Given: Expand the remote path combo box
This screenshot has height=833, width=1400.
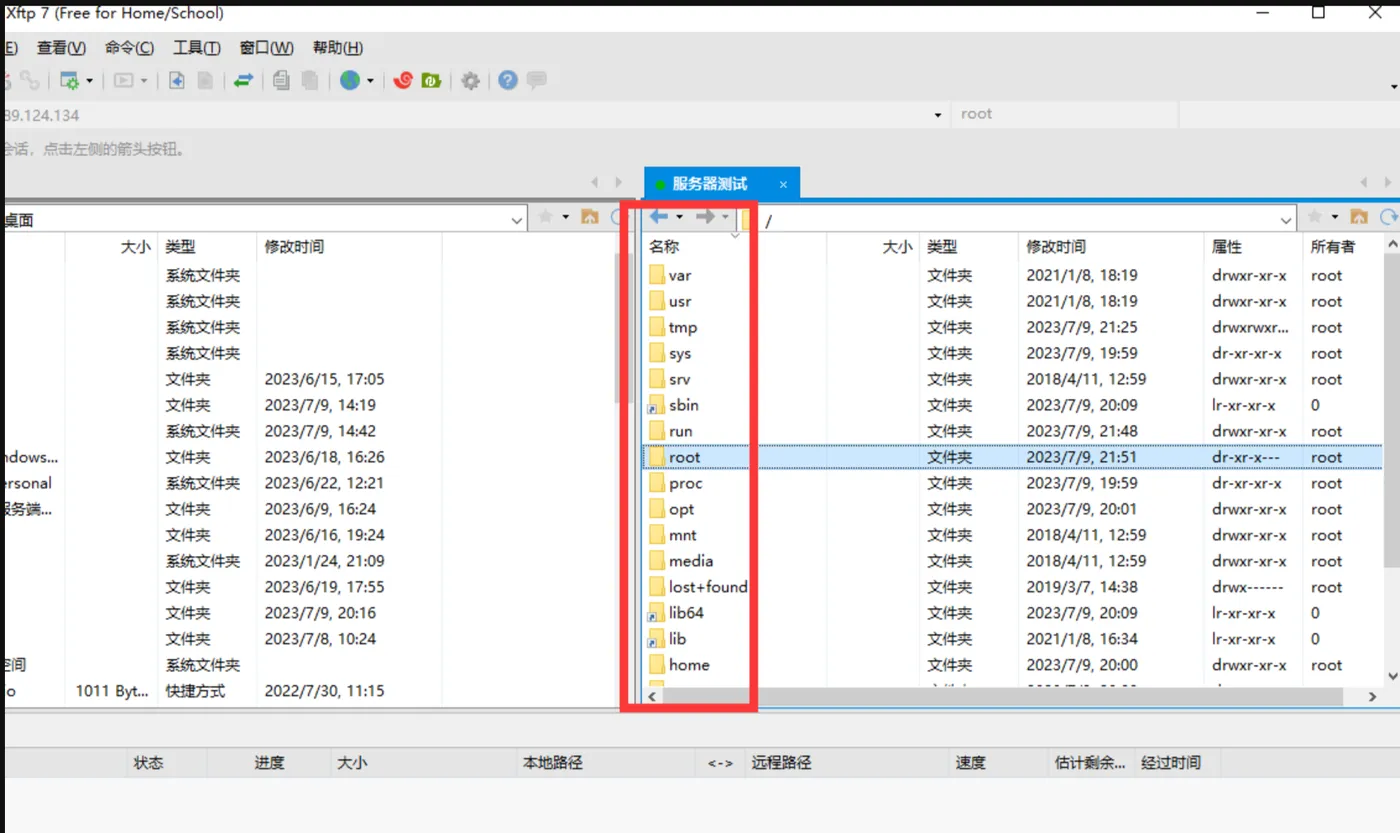Looking at the screenshot, I should click(1287, 220).
